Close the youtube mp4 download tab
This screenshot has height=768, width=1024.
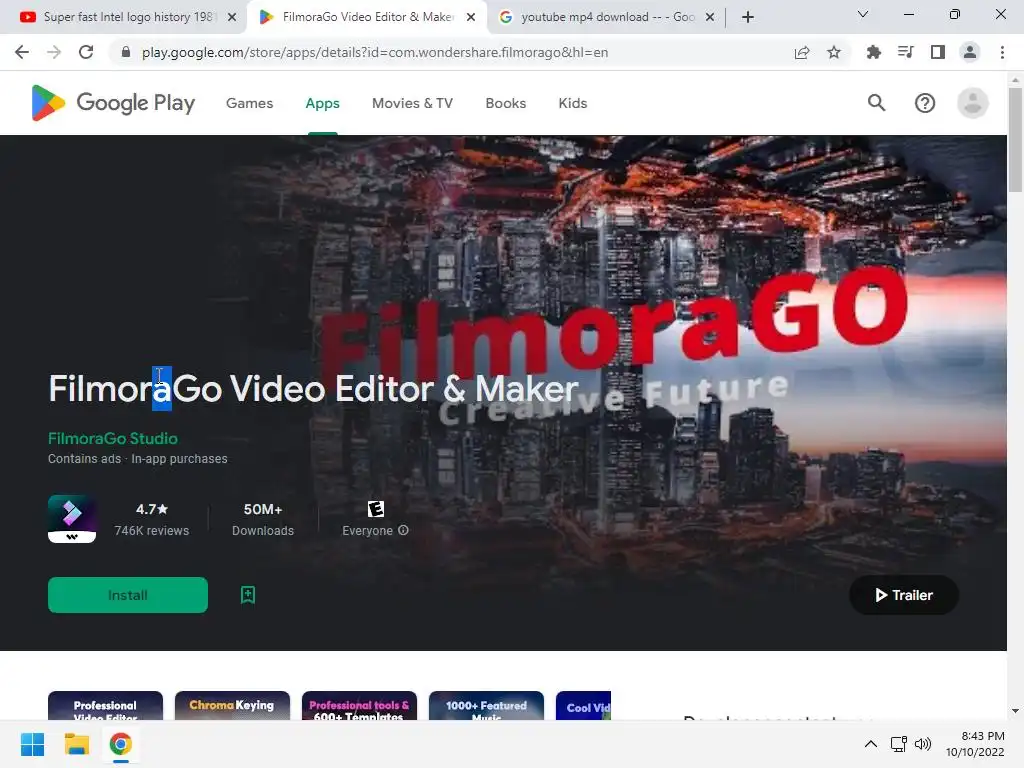710,17
